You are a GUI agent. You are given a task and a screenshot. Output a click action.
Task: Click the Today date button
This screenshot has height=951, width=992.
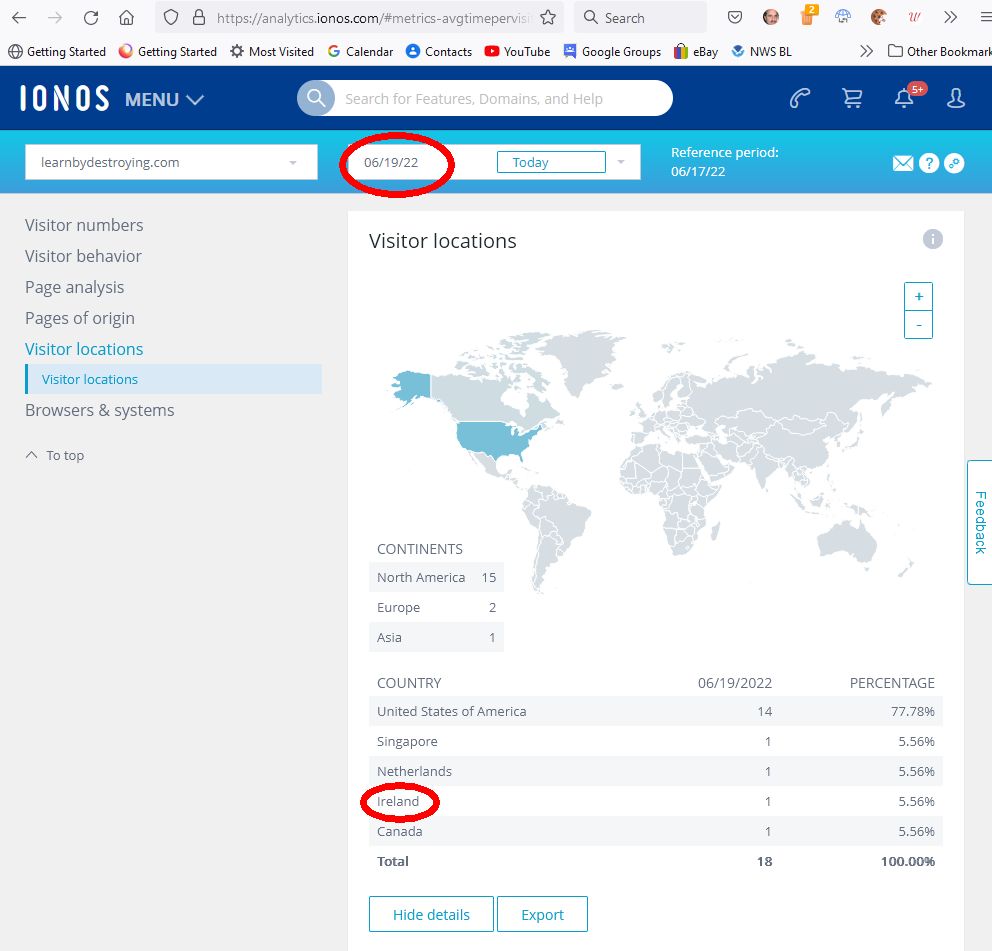pyautogui.click(x=550, y=163)
